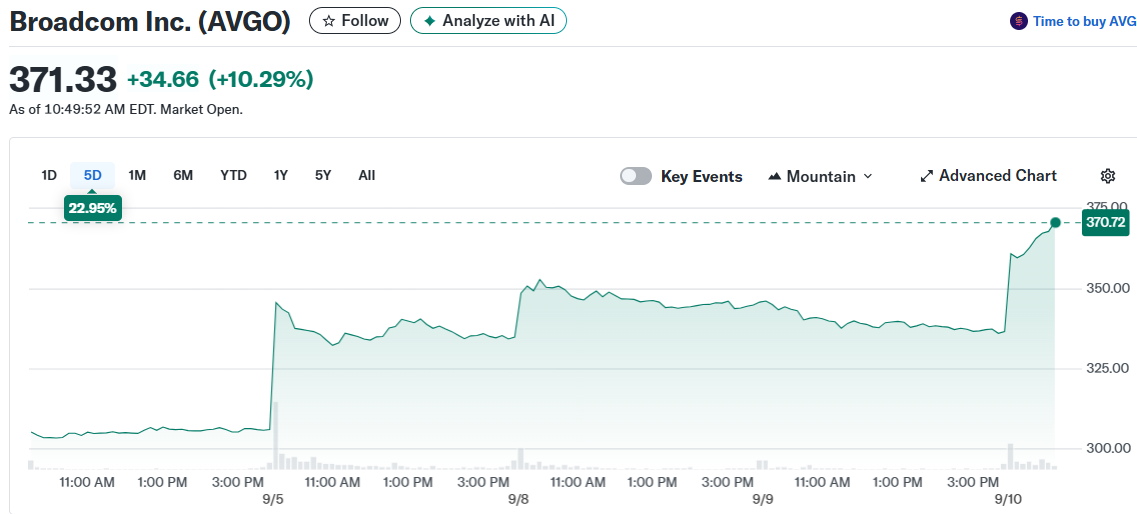Click the 9/8 date axis label
The height and width of the screenshot is (514, 1137).
[518, 500]
